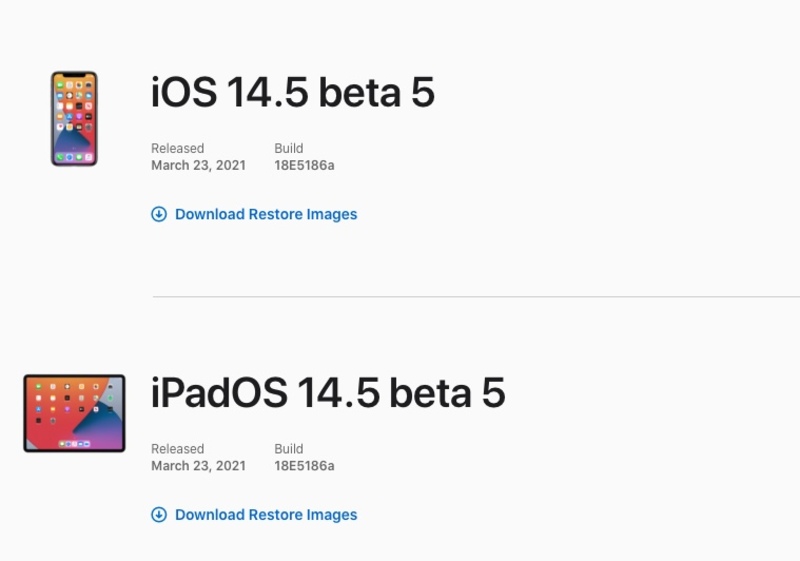
Task: Click the Released label under iOS
Action: (178, 148)
